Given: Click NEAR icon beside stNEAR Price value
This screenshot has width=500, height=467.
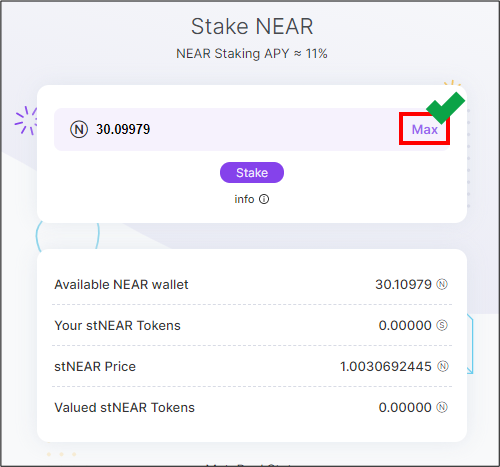Looking at the screenshot, I should [443, 366].
